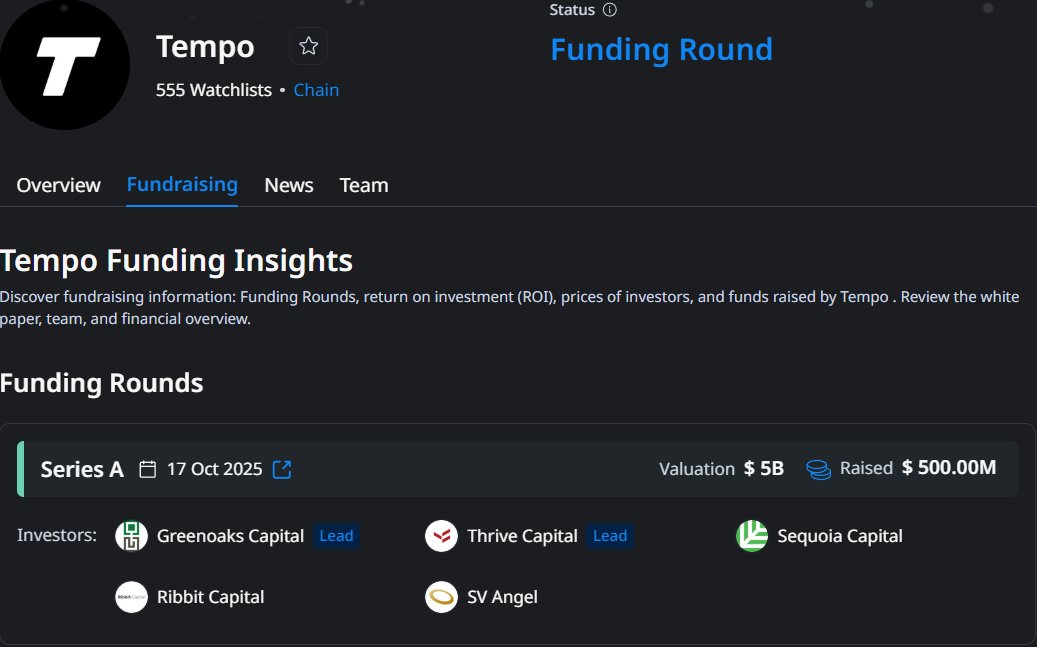The image size is (1037, 647).
Task: Open Sequoia Capital investor page
Action: [x=840, y=536]
